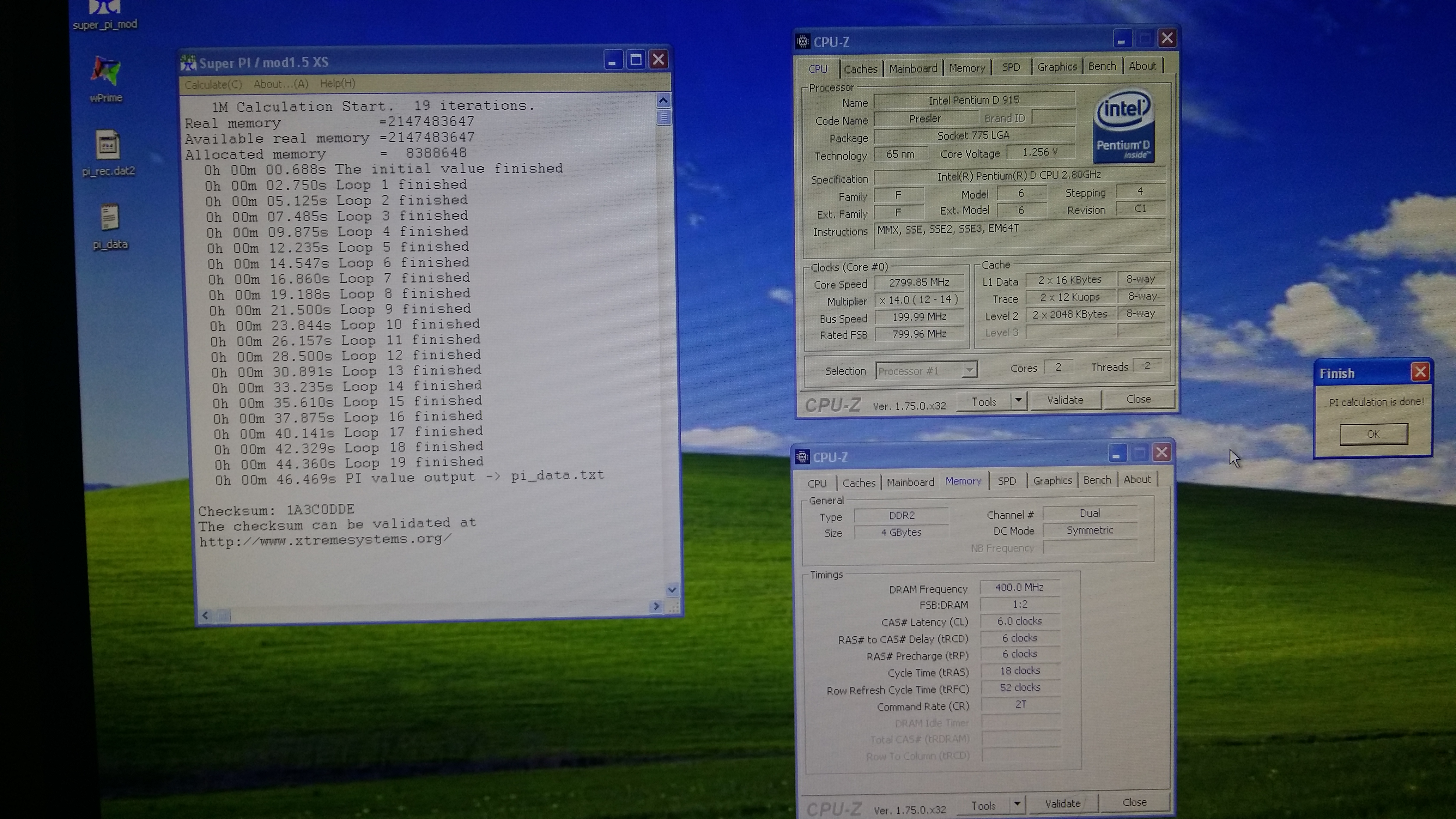The height and width of the screenshot is (819, 1456).
Task: Open the Processor #1 selection dropdown
Action: pos(926,371)
